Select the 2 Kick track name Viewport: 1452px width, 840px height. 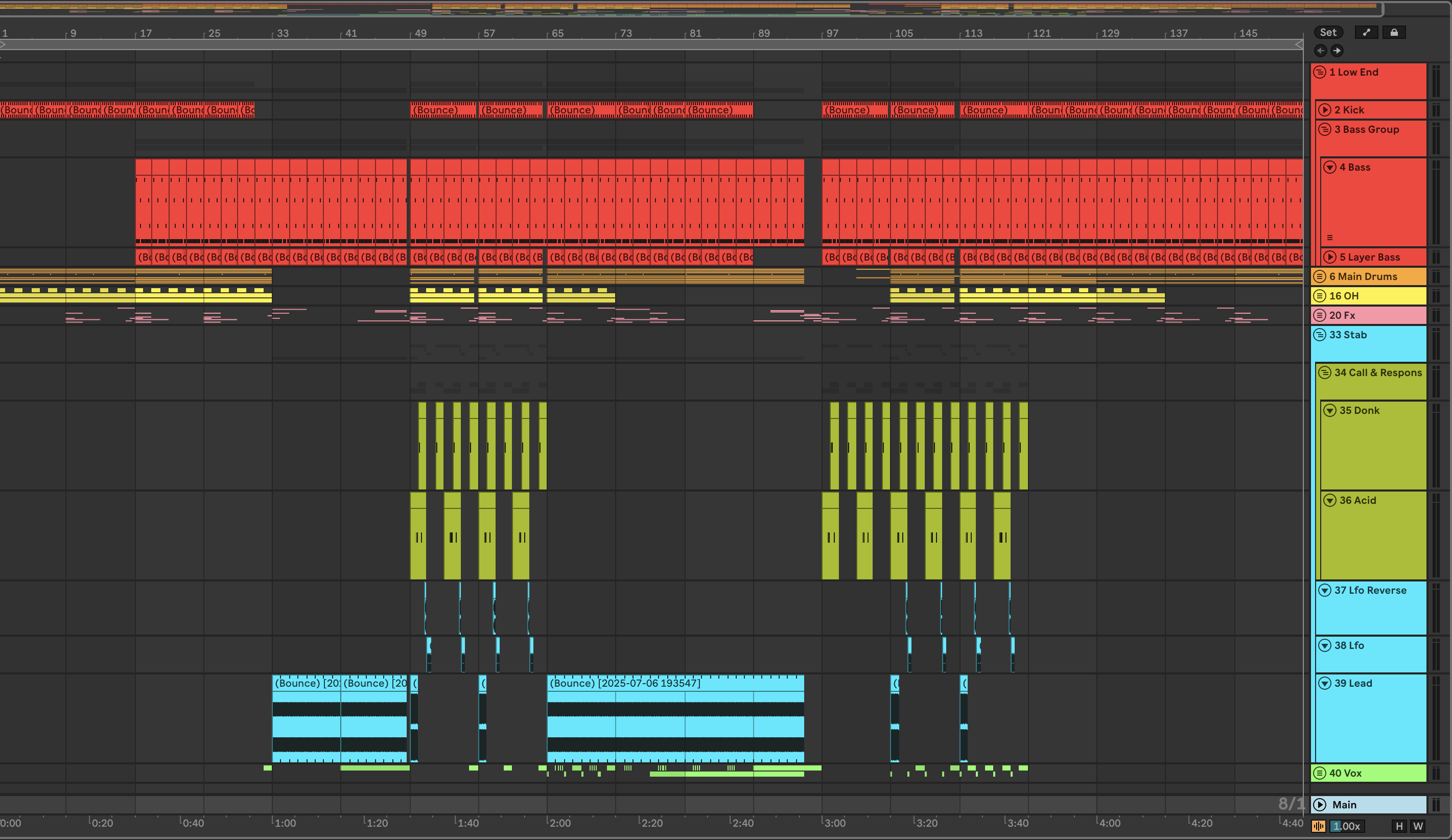pyautogui.click(x=1349, y=109)
